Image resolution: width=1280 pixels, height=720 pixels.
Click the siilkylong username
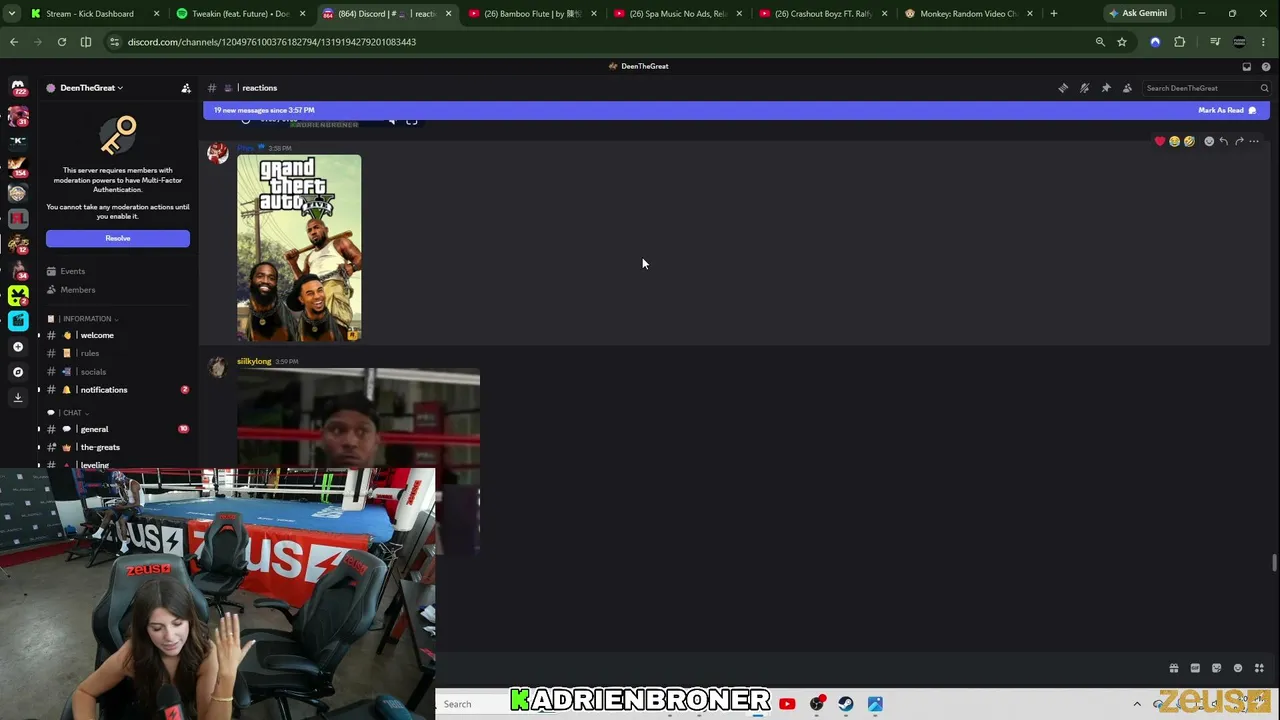click(254, 361)
